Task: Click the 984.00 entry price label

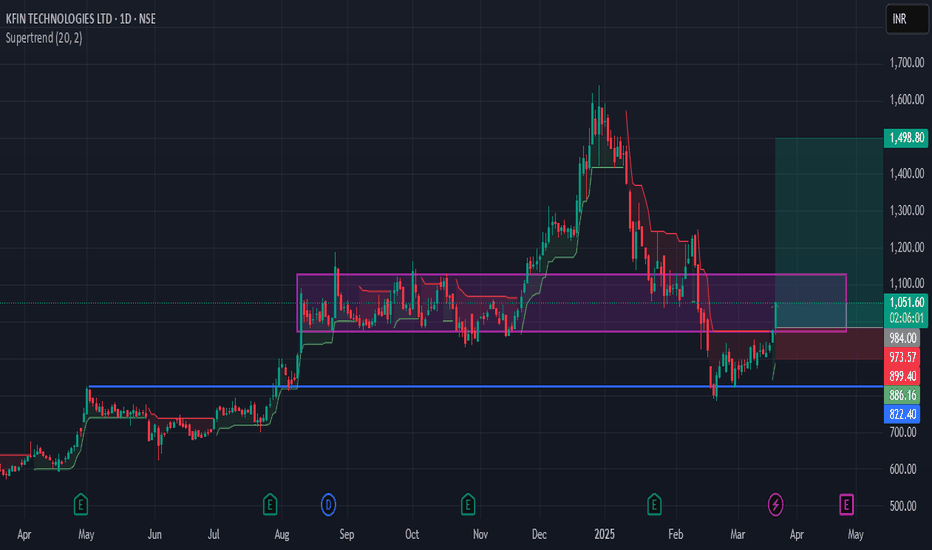Action: click(x=902, y=338)
